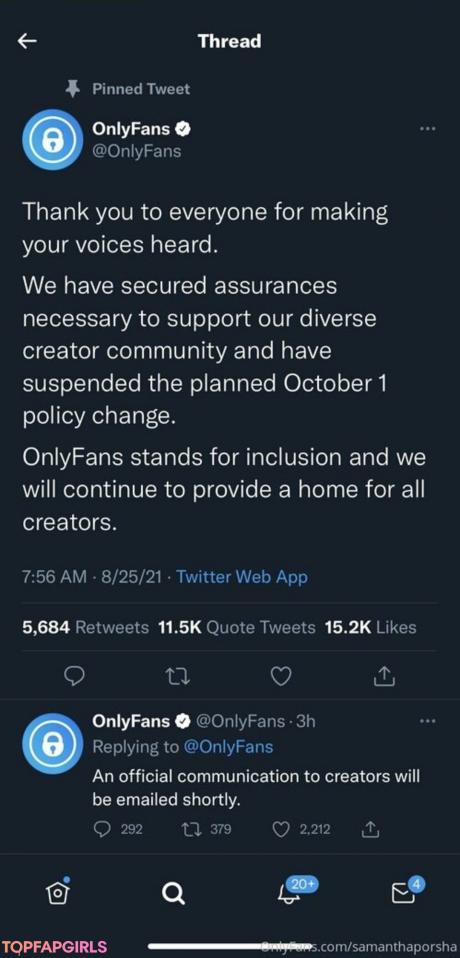Viewport: 460px width, 958px height.
Task: Like the main tweet with the heart icon
Action: 282,676
